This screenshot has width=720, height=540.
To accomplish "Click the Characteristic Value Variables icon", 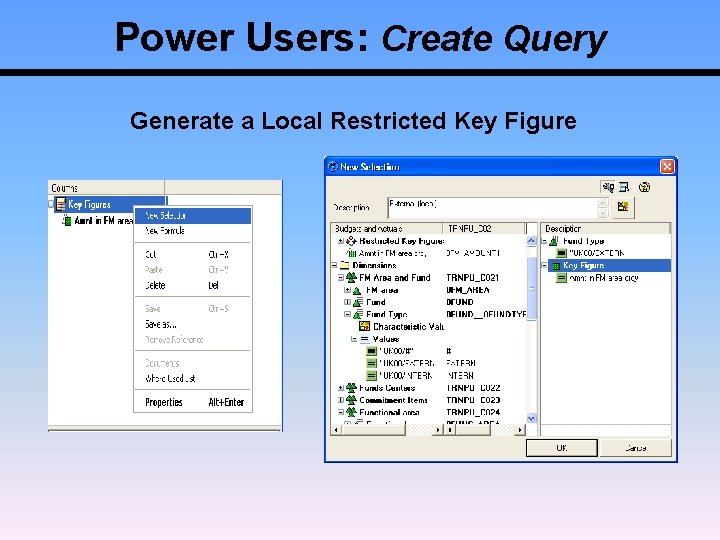I will click(x=365, y=326).
